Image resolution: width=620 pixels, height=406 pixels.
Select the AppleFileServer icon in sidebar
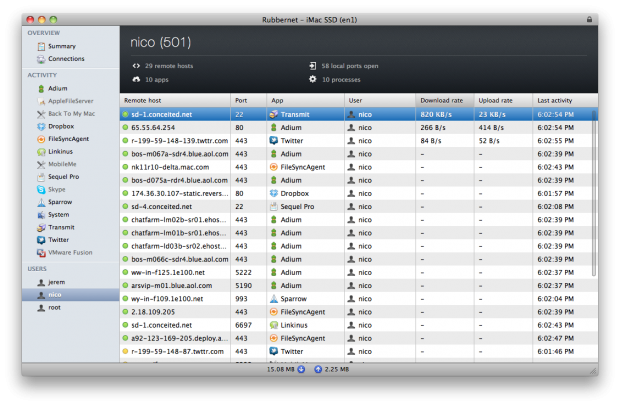[x=41, y=101]
